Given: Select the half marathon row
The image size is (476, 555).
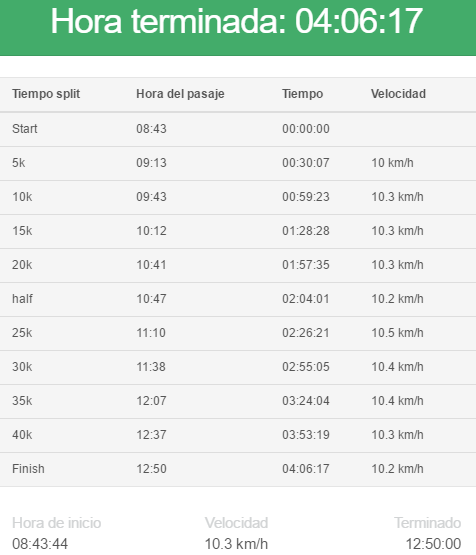Looking at the screenshot, I should tap(238, 299).
